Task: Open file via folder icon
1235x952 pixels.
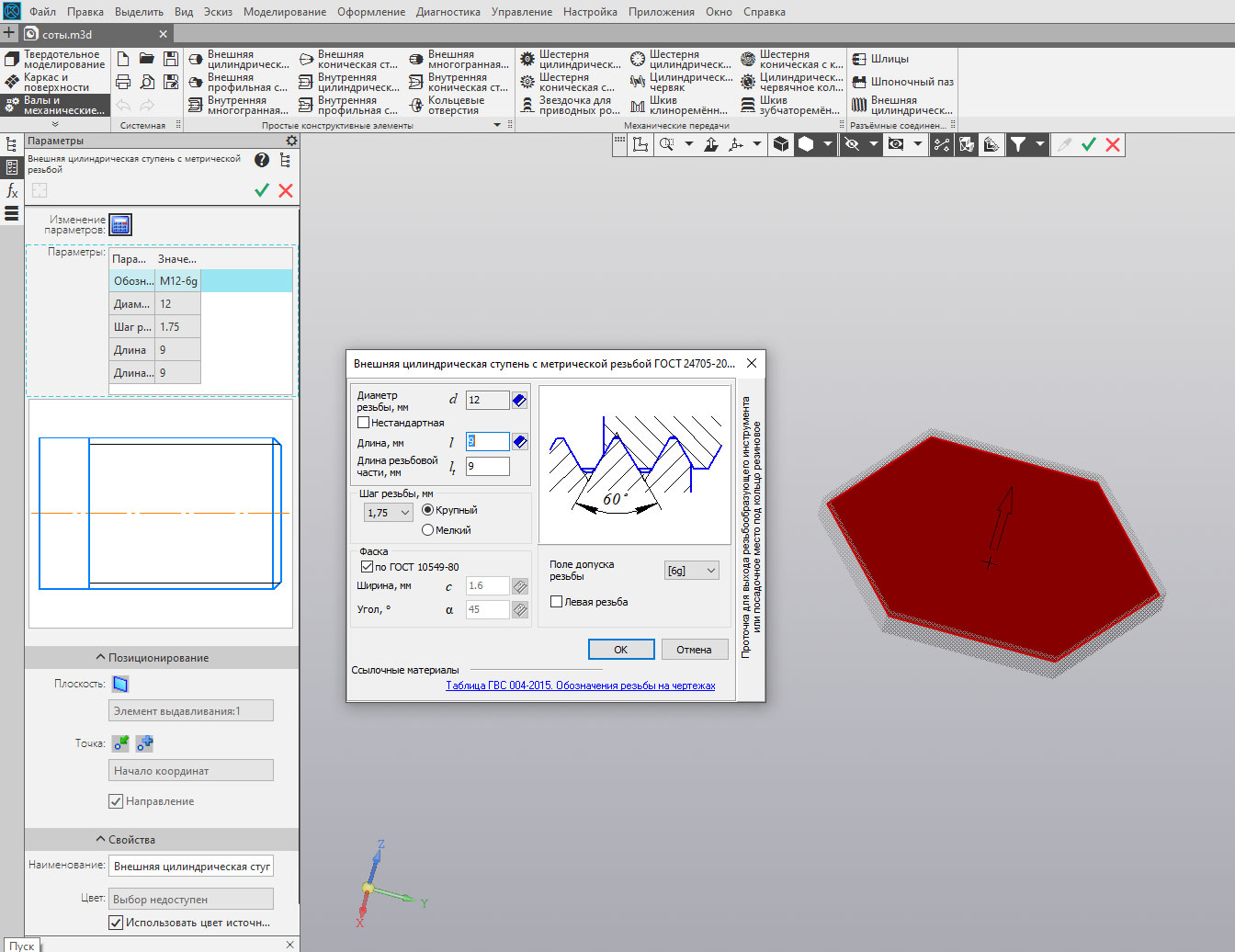Action: pyautogui.click(x=147, y=59)
